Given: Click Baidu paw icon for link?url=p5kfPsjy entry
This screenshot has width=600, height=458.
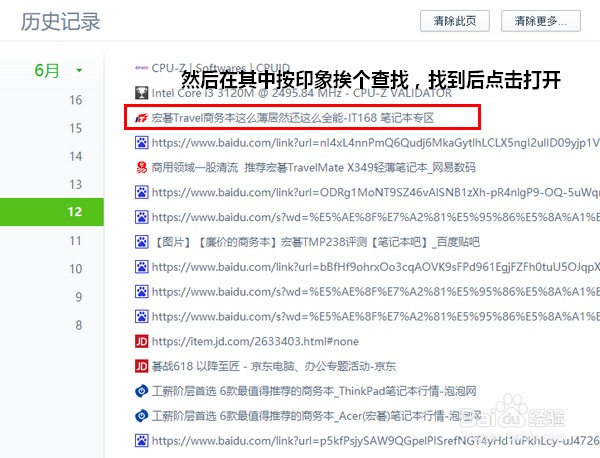Looking at the screenshot, I should pyautogui.click(x=141, y=441).
